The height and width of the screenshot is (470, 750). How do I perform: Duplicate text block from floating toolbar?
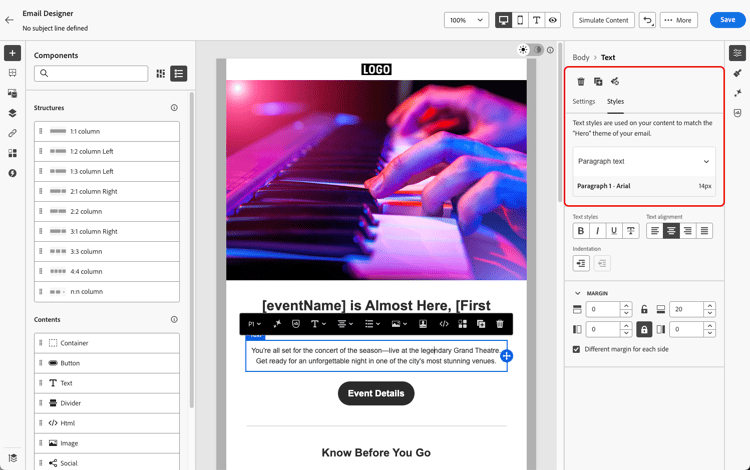481,324
